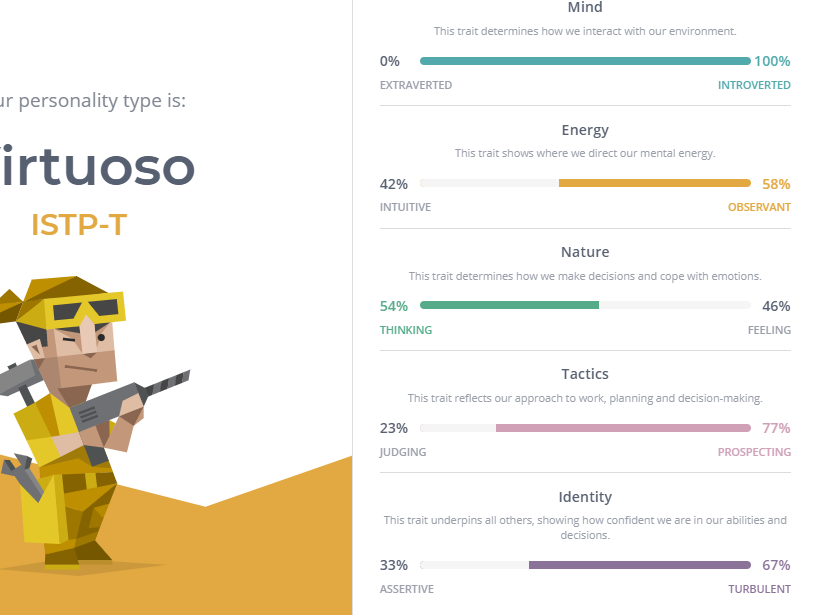Click the THINKING label
818x615 pixels.
coord(406,330)
